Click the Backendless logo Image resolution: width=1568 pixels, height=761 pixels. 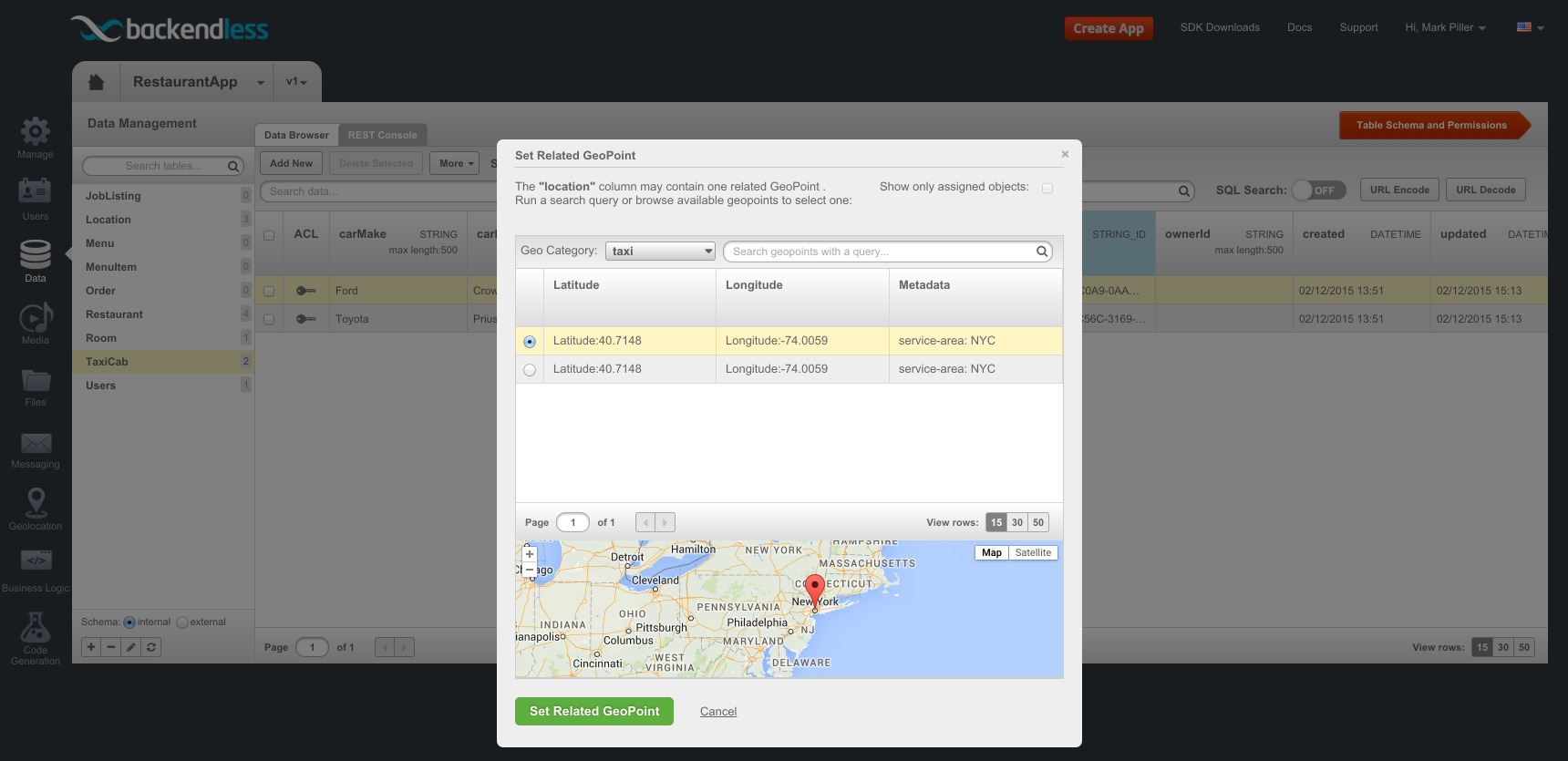[x=170, y=29]
